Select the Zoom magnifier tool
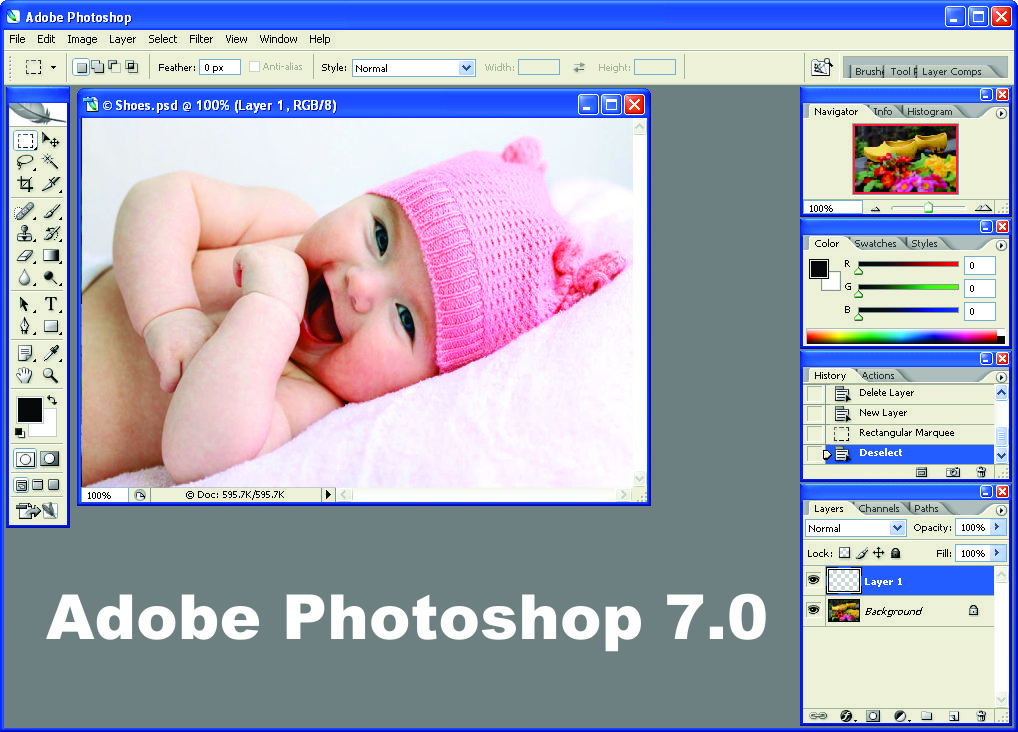The width and height of the screenshot is (1018, 732). (51, 375)
